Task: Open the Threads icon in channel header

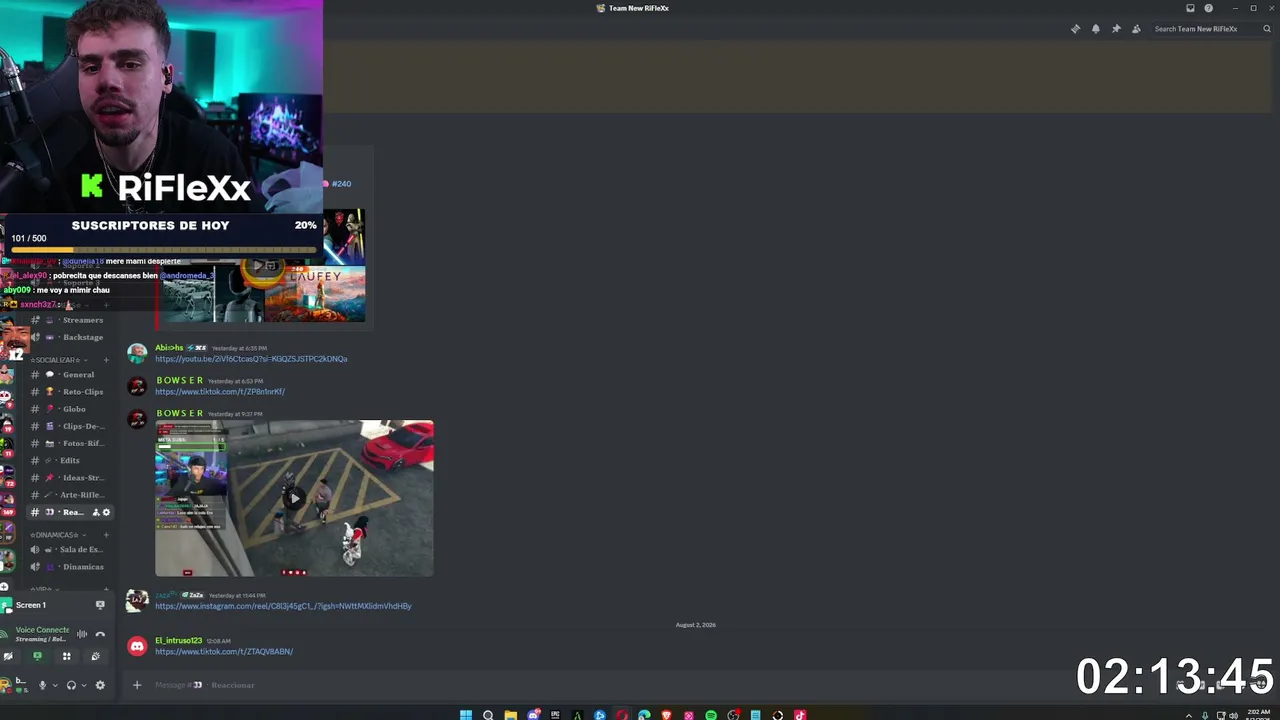Action: click(1075, 29)
